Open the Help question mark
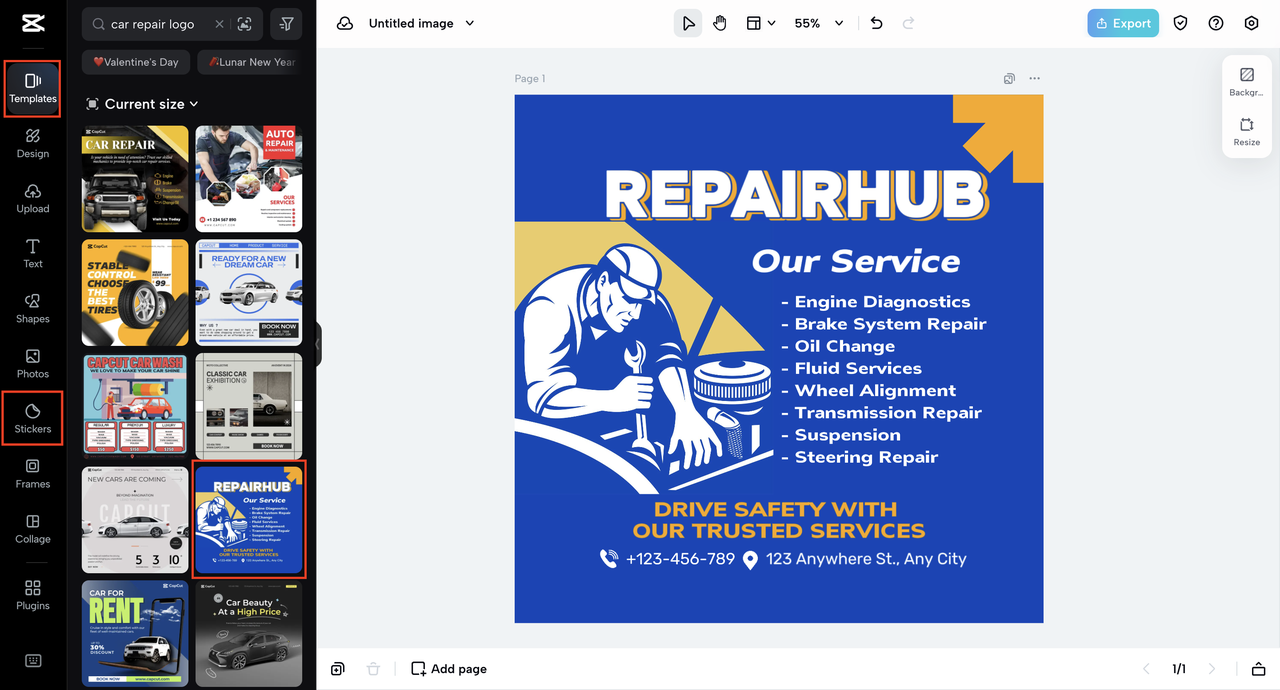The height and width of the screenshot is (690, 1280). [1216, 23]
